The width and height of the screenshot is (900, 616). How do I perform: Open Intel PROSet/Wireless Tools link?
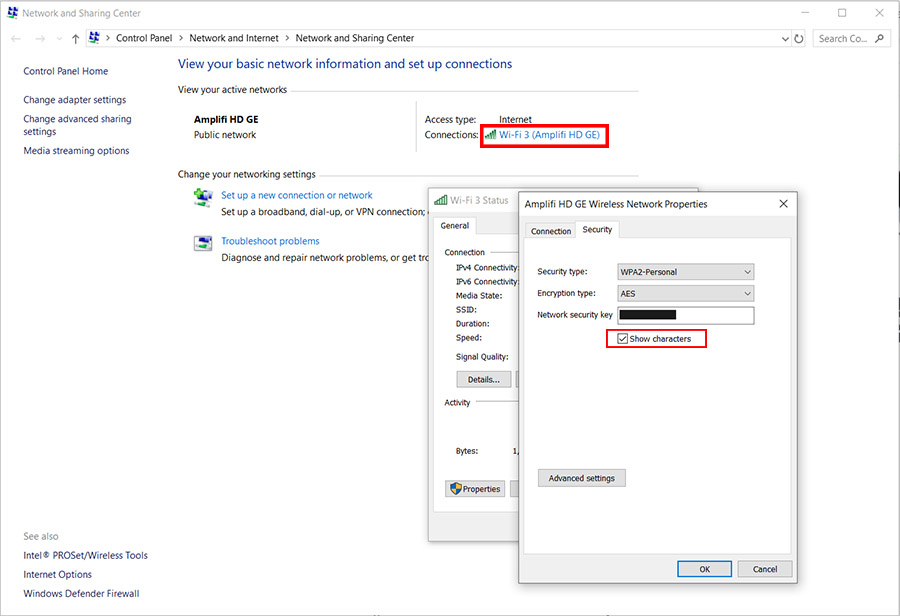(x=86, y=555)
